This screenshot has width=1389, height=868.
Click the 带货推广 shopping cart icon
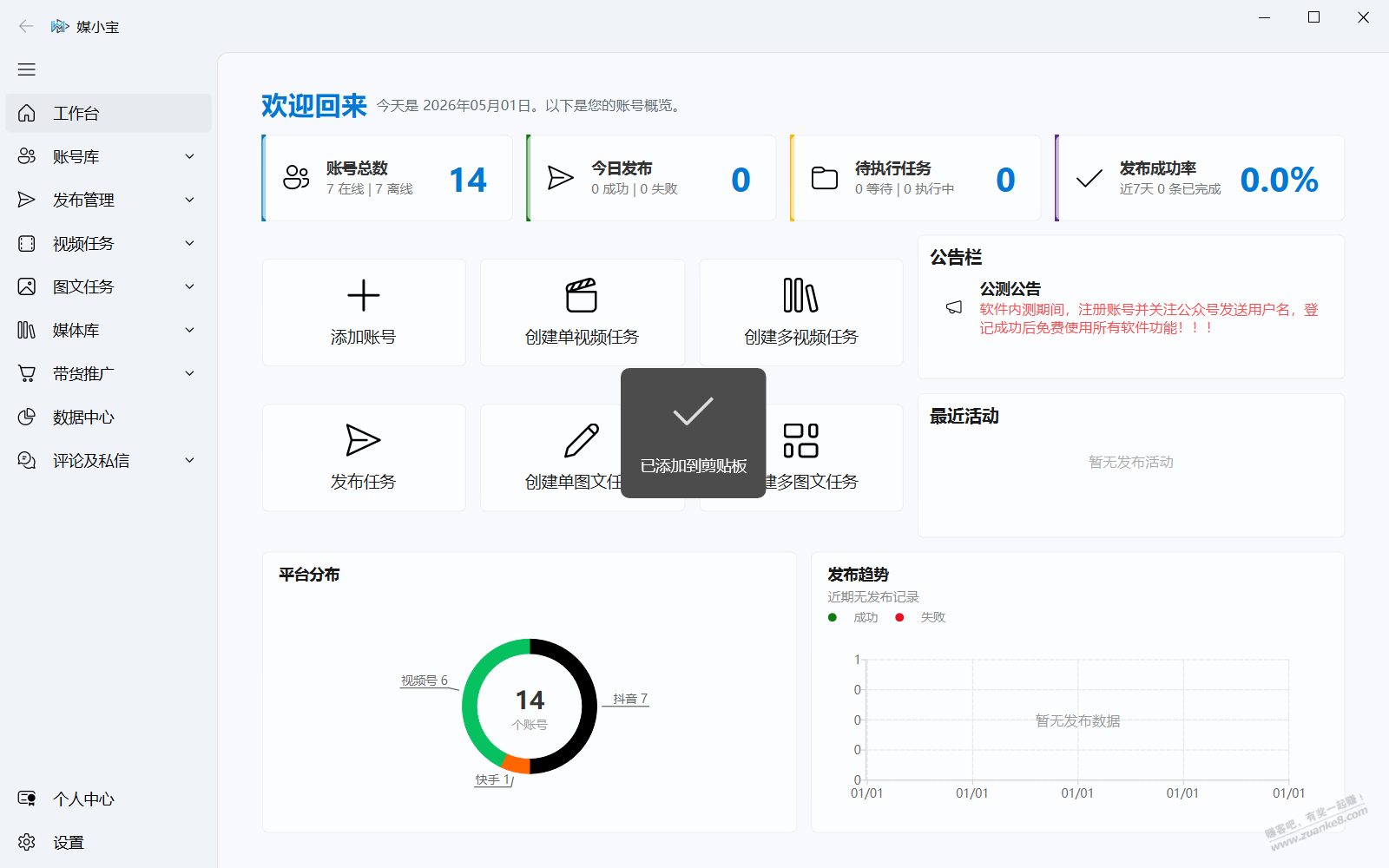click(27, 373)
